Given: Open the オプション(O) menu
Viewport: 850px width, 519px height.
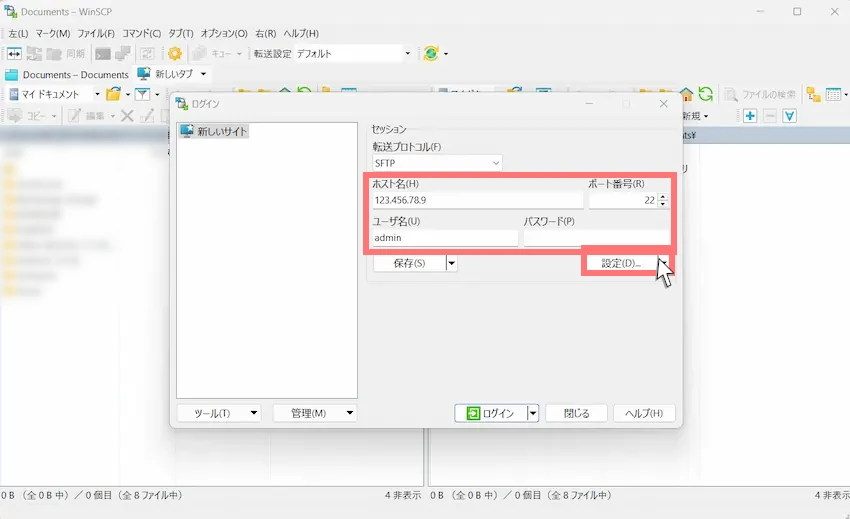Looking at the screenshot, I should pos(223,33).
